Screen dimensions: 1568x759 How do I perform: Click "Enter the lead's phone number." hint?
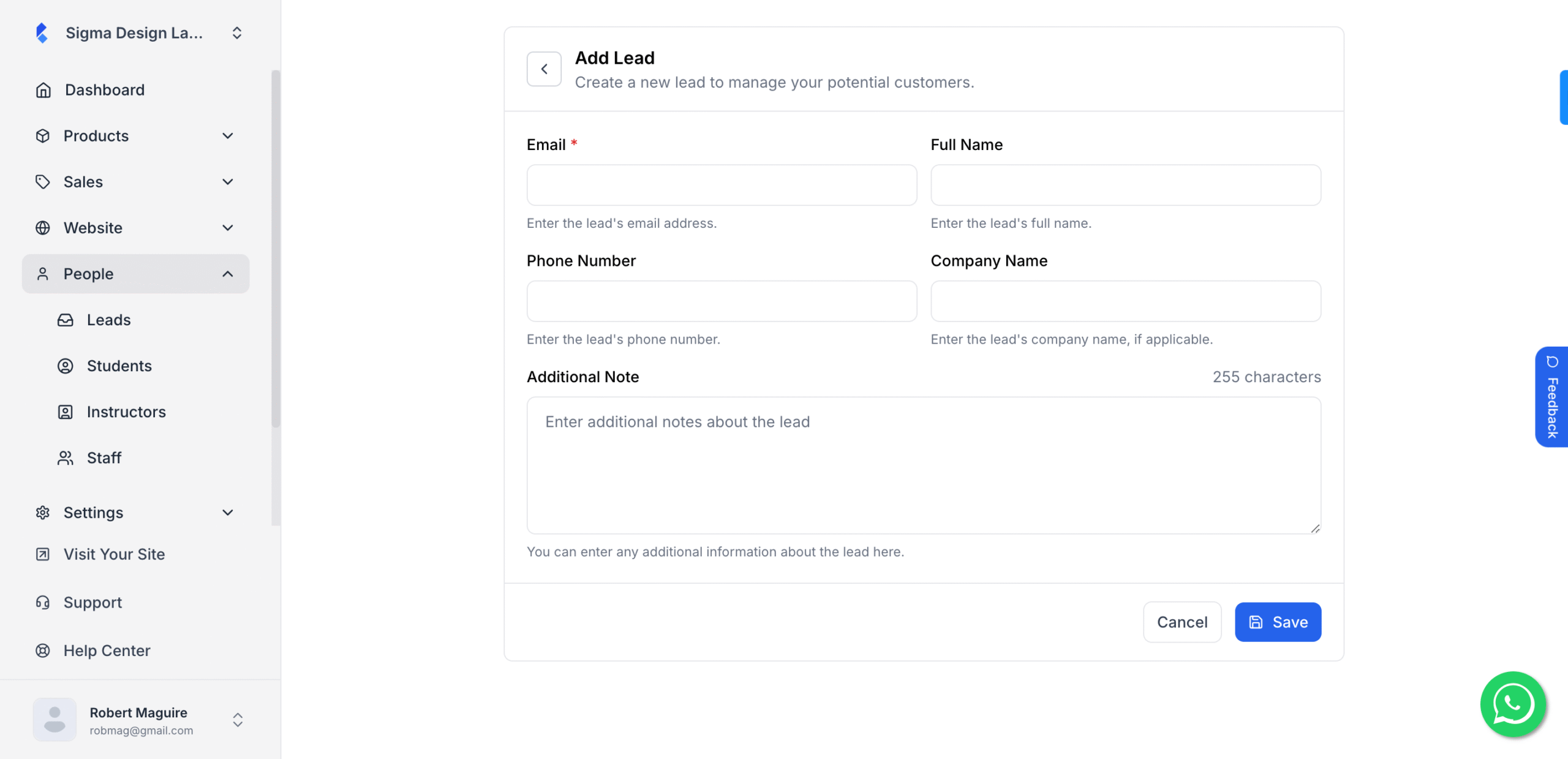pos(624,340)
